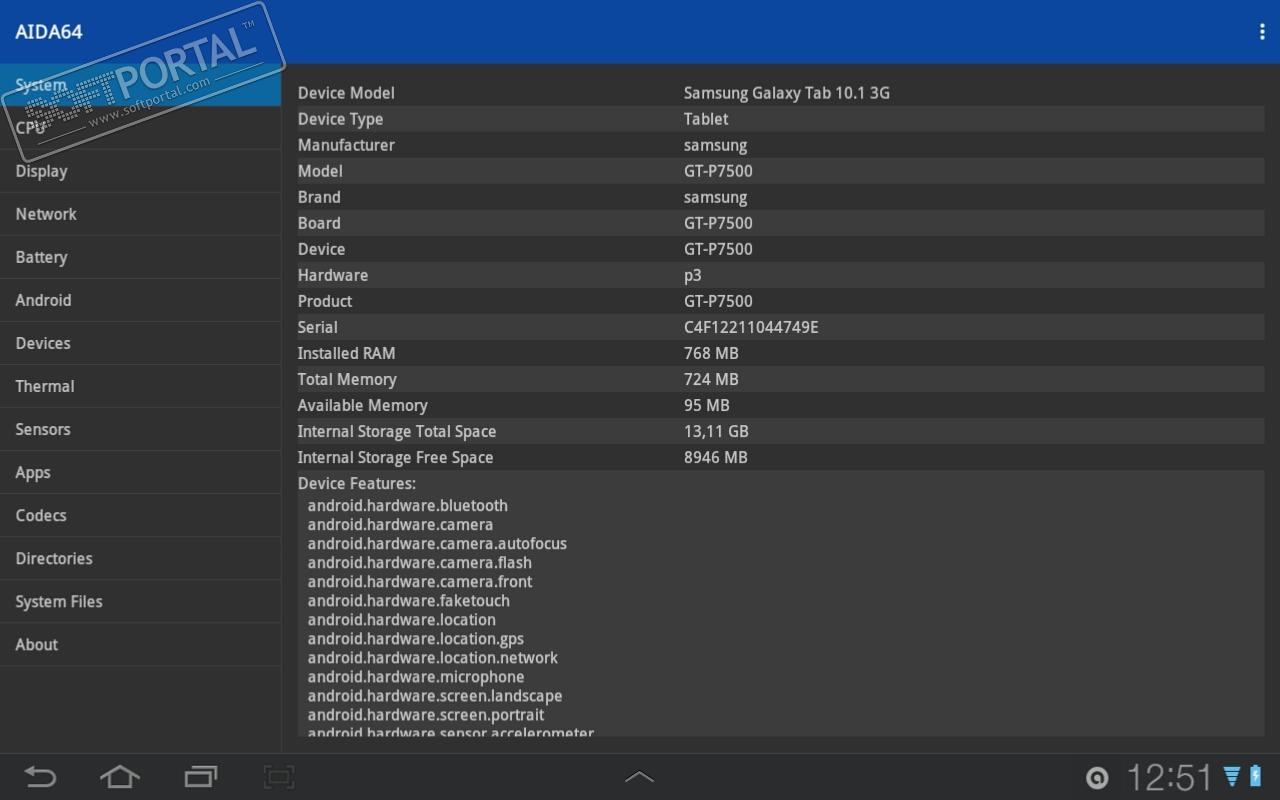Viewport: 1280px width, 800px height.
Task: Select the Serial row label
Action: pos(318,327)
